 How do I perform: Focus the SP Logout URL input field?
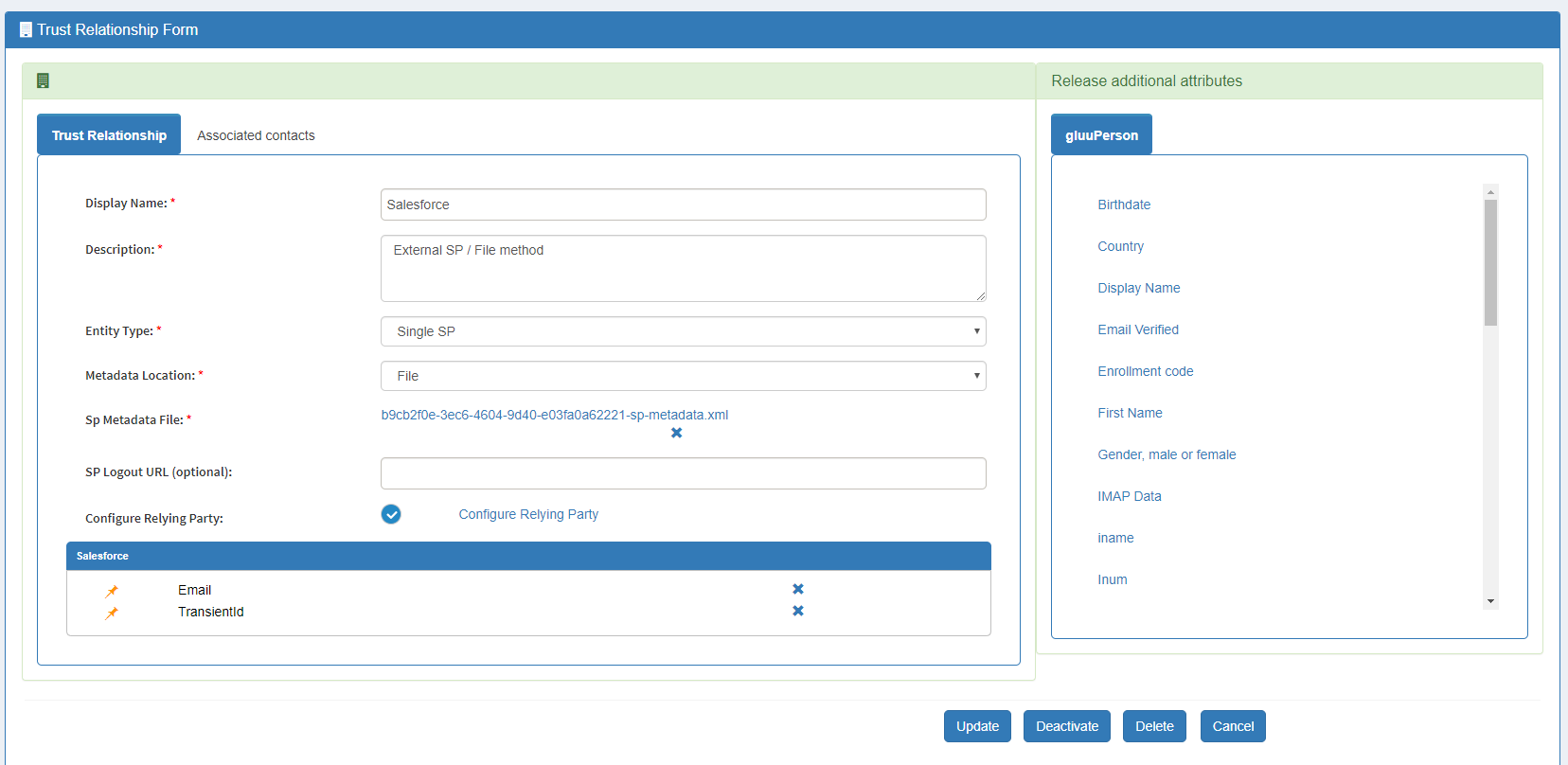tap(683, 473)
